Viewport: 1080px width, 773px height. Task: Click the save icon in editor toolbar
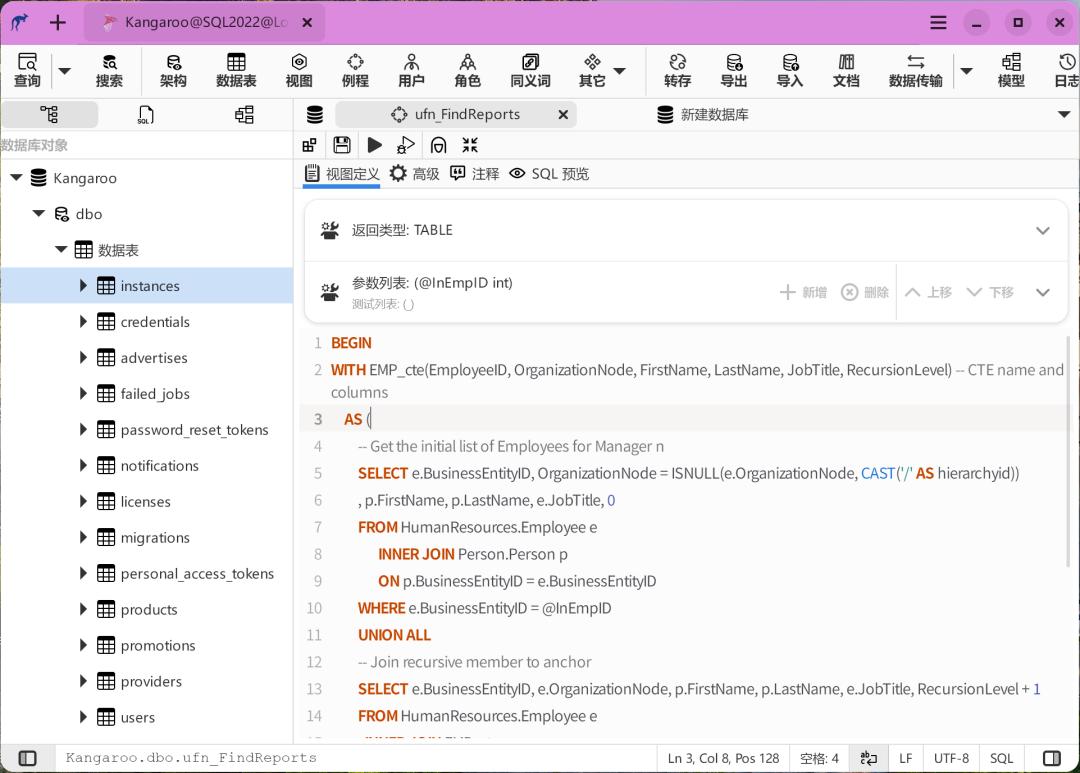342,145
